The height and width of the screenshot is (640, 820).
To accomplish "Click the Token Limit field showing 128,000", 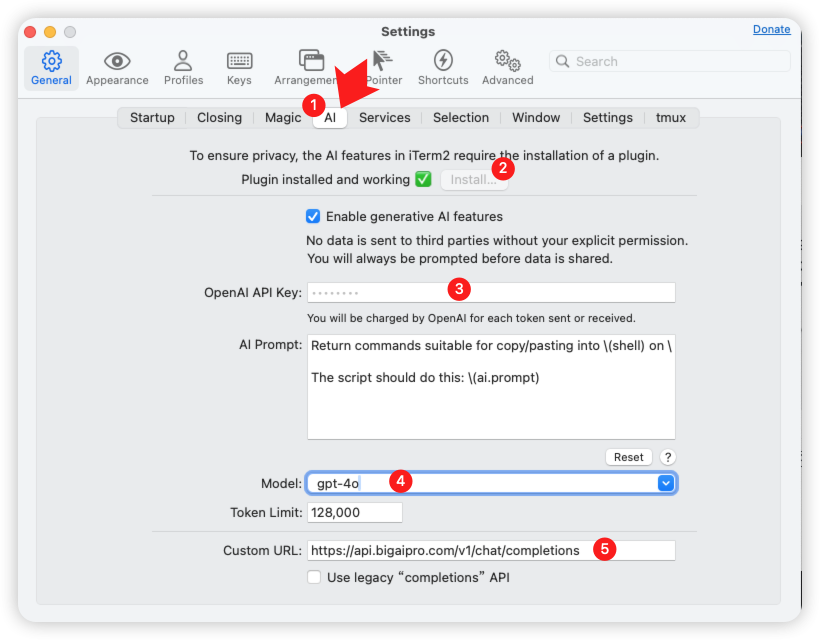I will 355,512.
